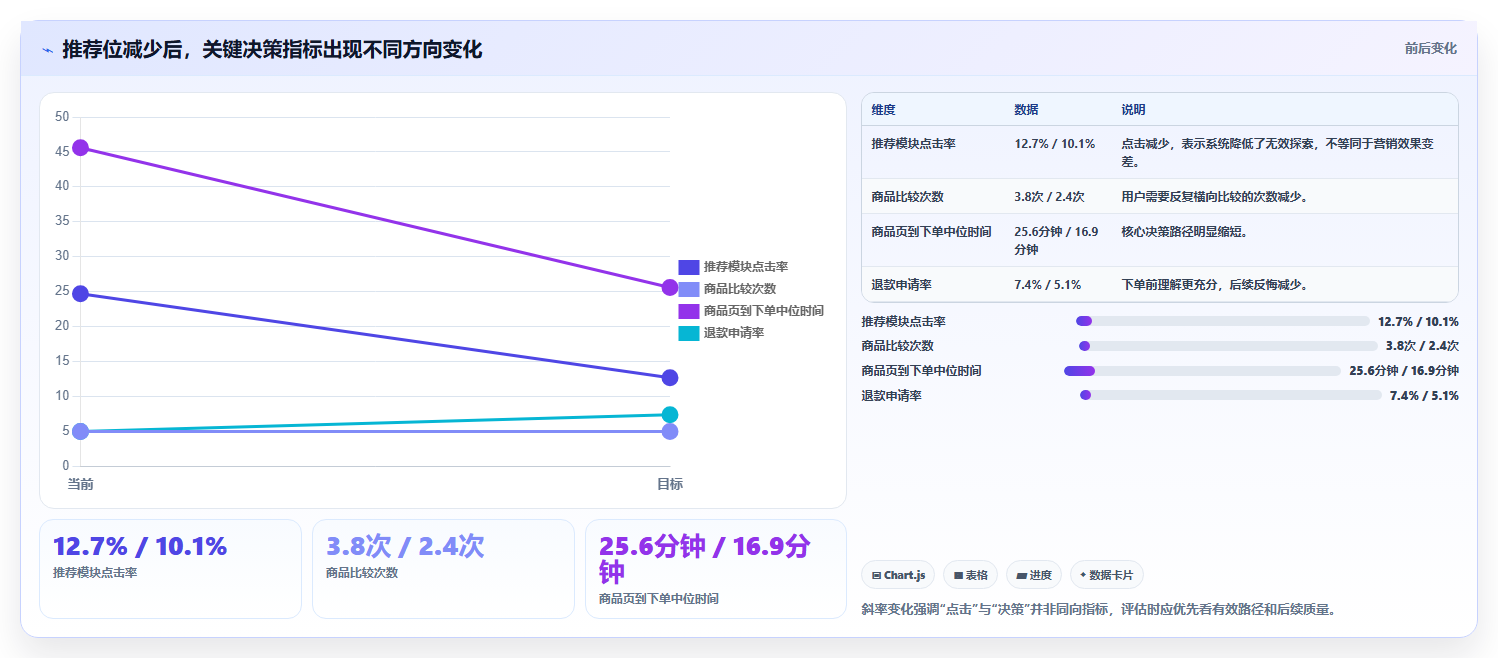Select the 表格 tag chip

point(971,575)
